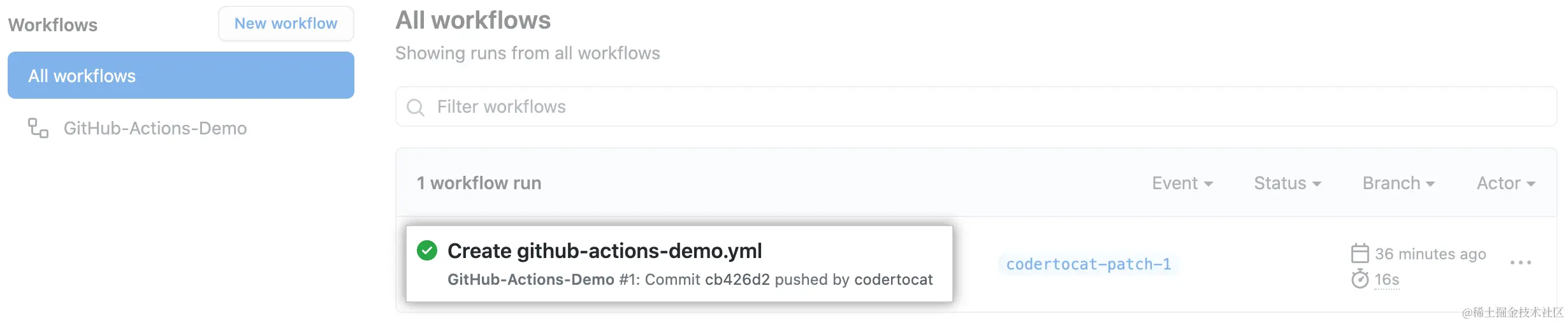Open the Create github-actions-demo.yml run

click(x=604, y=251)
